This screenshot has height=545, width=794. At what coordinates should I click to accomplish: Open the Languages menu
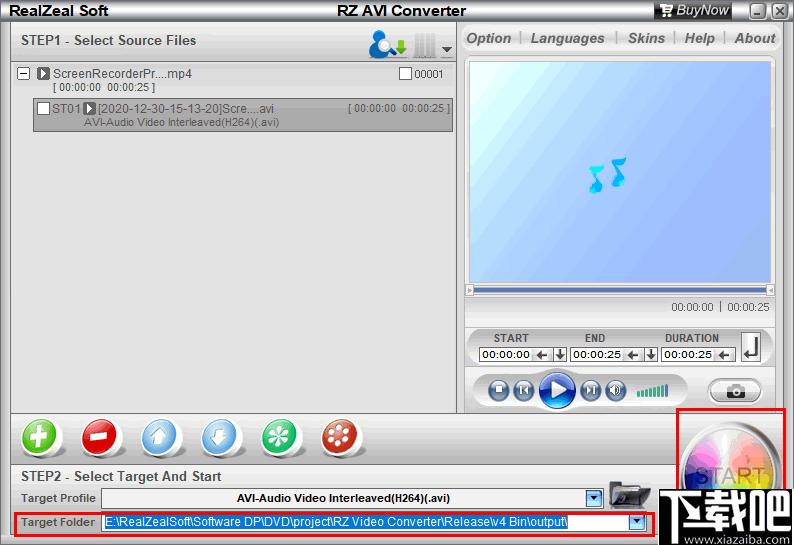click(567, 38)
